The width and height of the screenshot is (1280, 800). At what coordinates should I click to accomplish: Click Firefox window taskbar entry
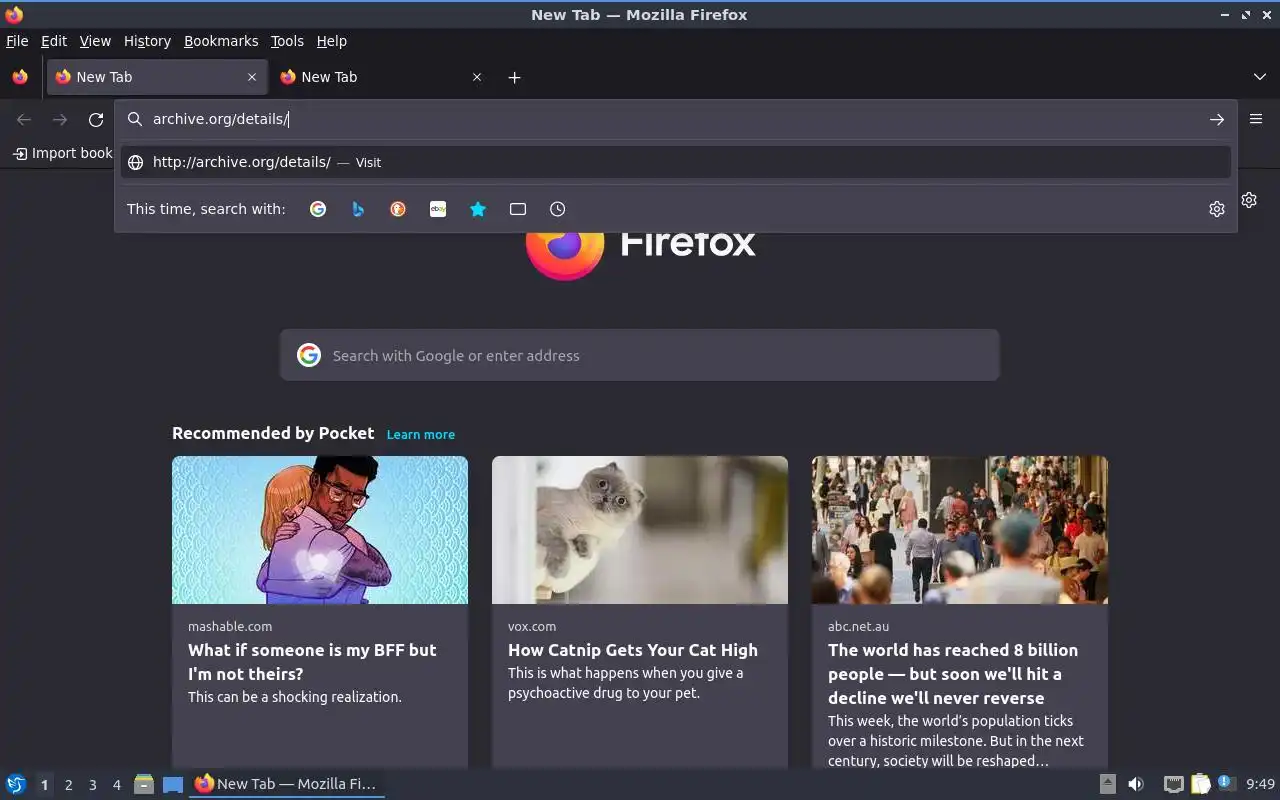[x=288, y=784]
